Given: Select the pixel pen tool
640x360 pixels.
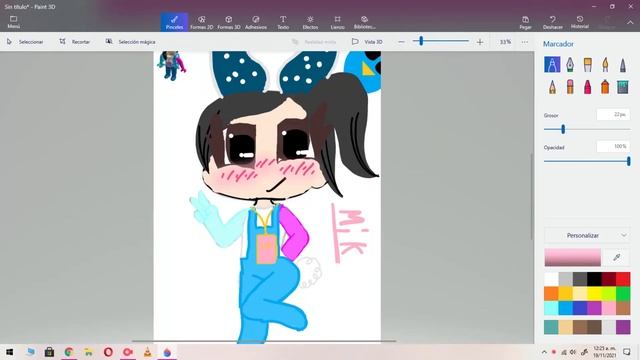Looking at the screenshot, I should tap(622, 64).
